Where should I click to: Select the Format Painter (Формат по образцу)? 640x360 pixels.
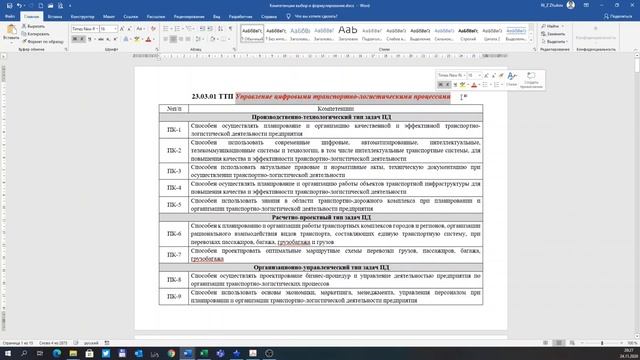(43, 42)
